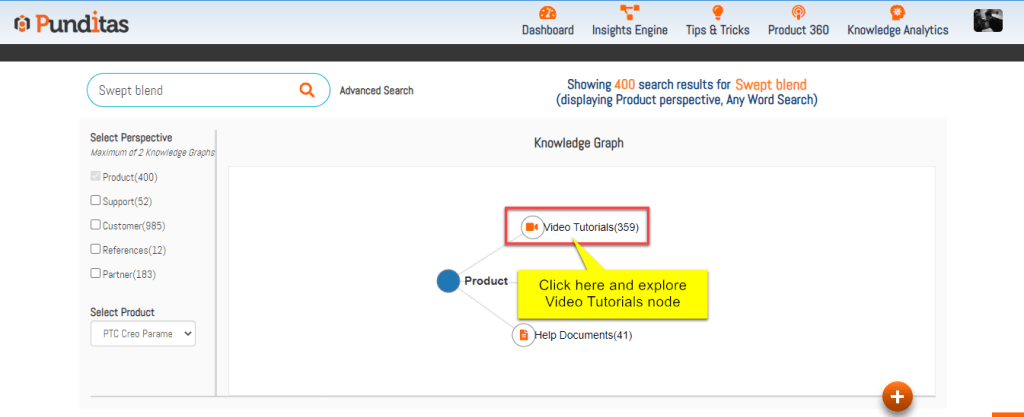
Task: Click the Advanced Search link
Action: coord(376,91)
